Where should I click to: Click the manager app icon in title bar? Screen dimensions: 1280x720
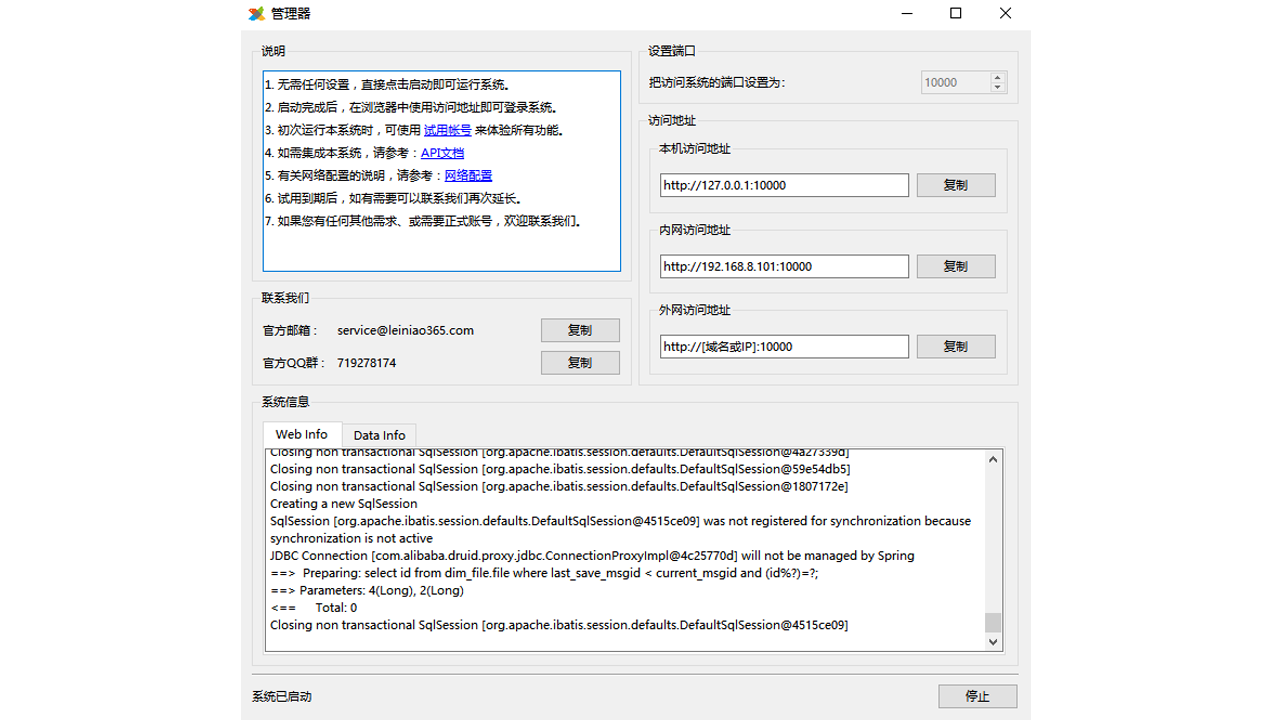[257, 14]
